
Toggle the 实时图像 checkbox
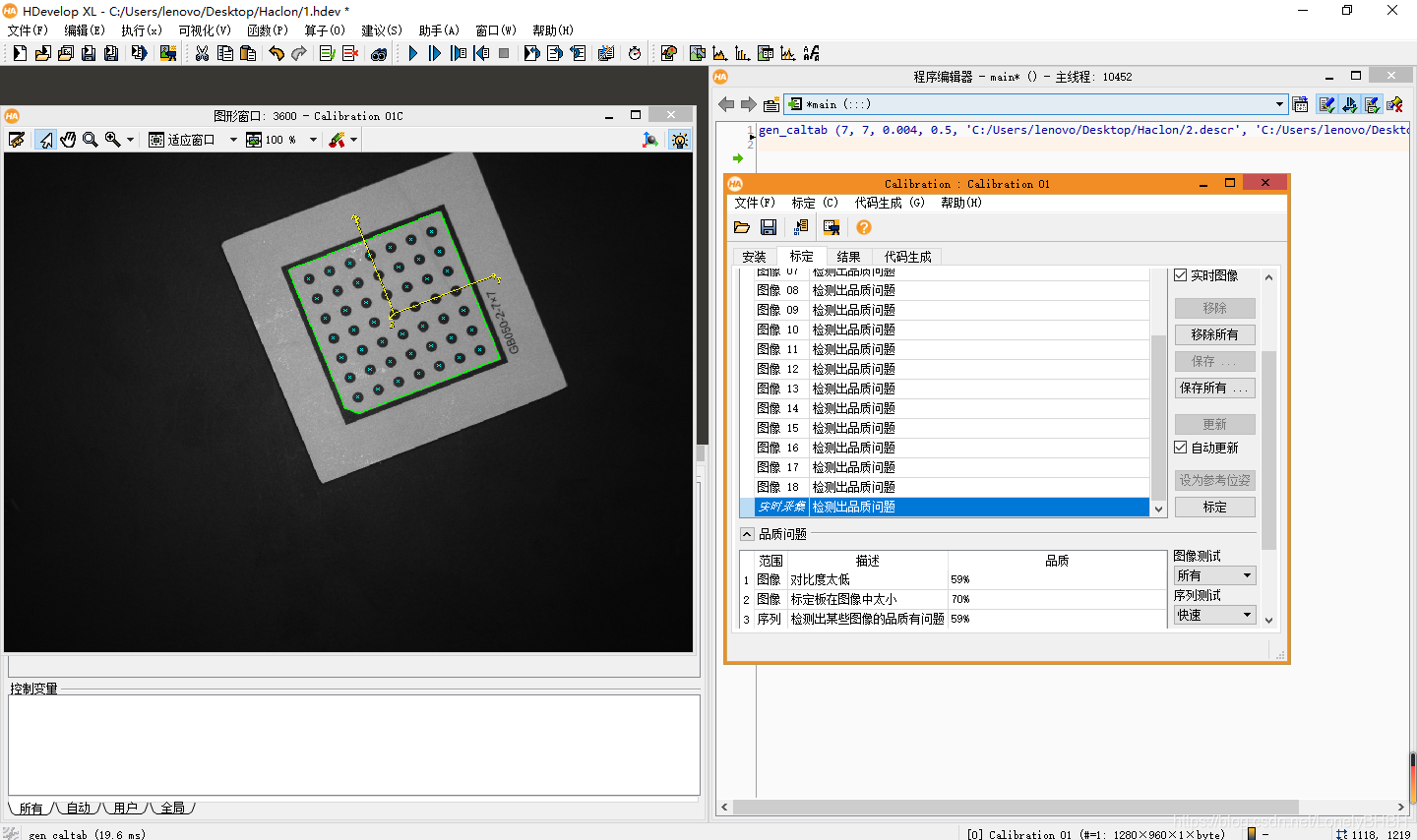pos(1181,275)
